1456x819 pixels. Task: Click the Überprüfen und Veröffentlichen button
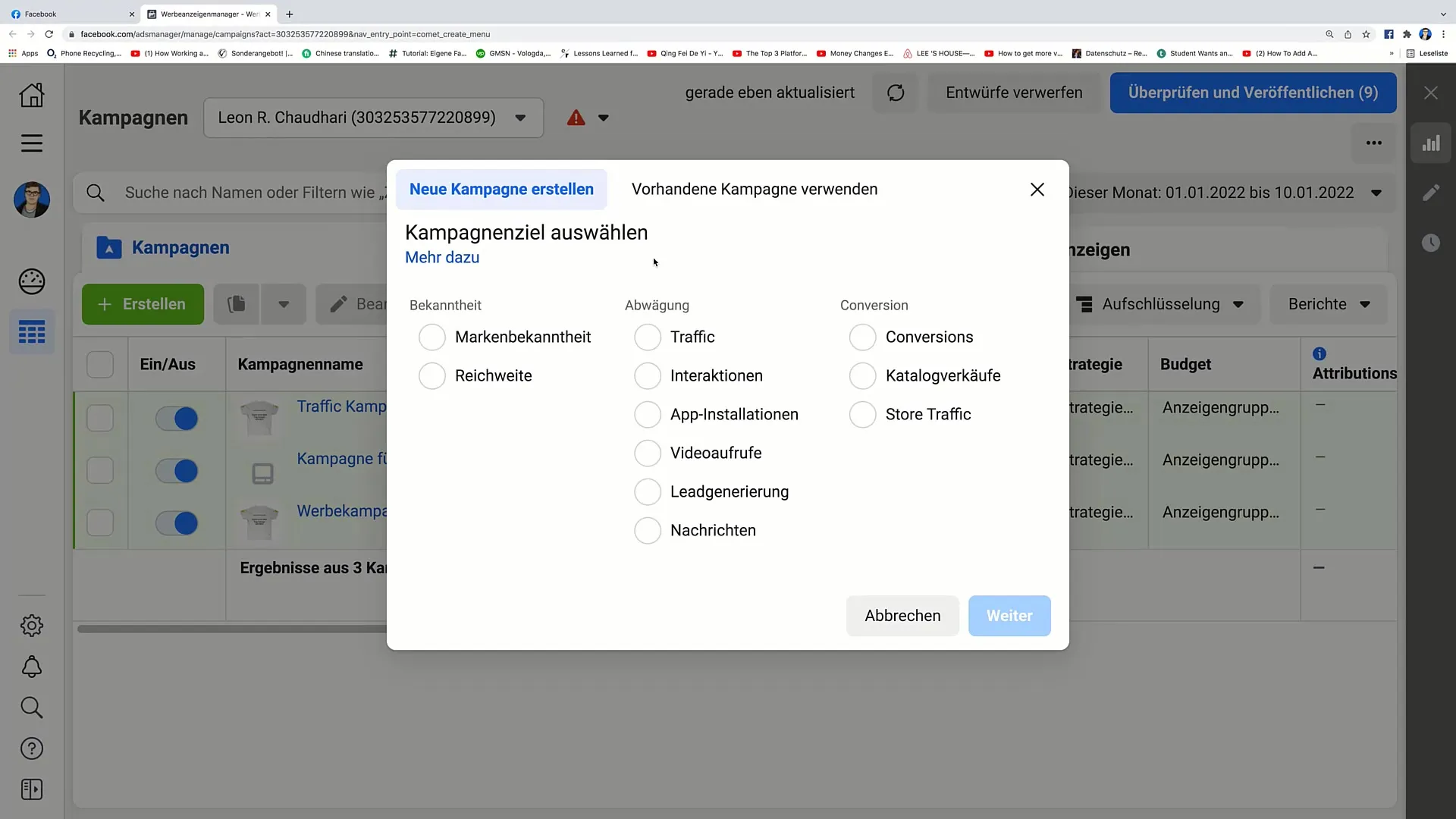(x=1252, y=92)
